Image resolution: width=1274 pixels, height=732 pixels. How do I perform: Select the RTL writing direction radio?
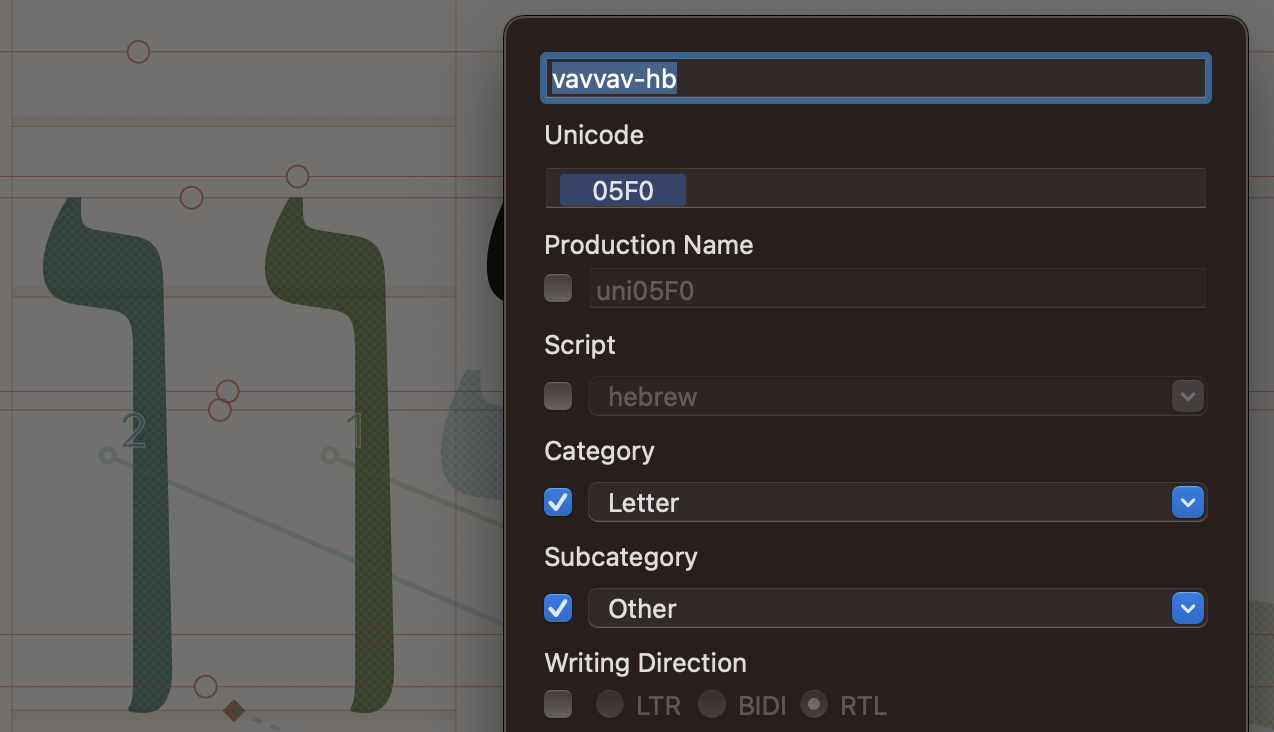pos(816,705)
